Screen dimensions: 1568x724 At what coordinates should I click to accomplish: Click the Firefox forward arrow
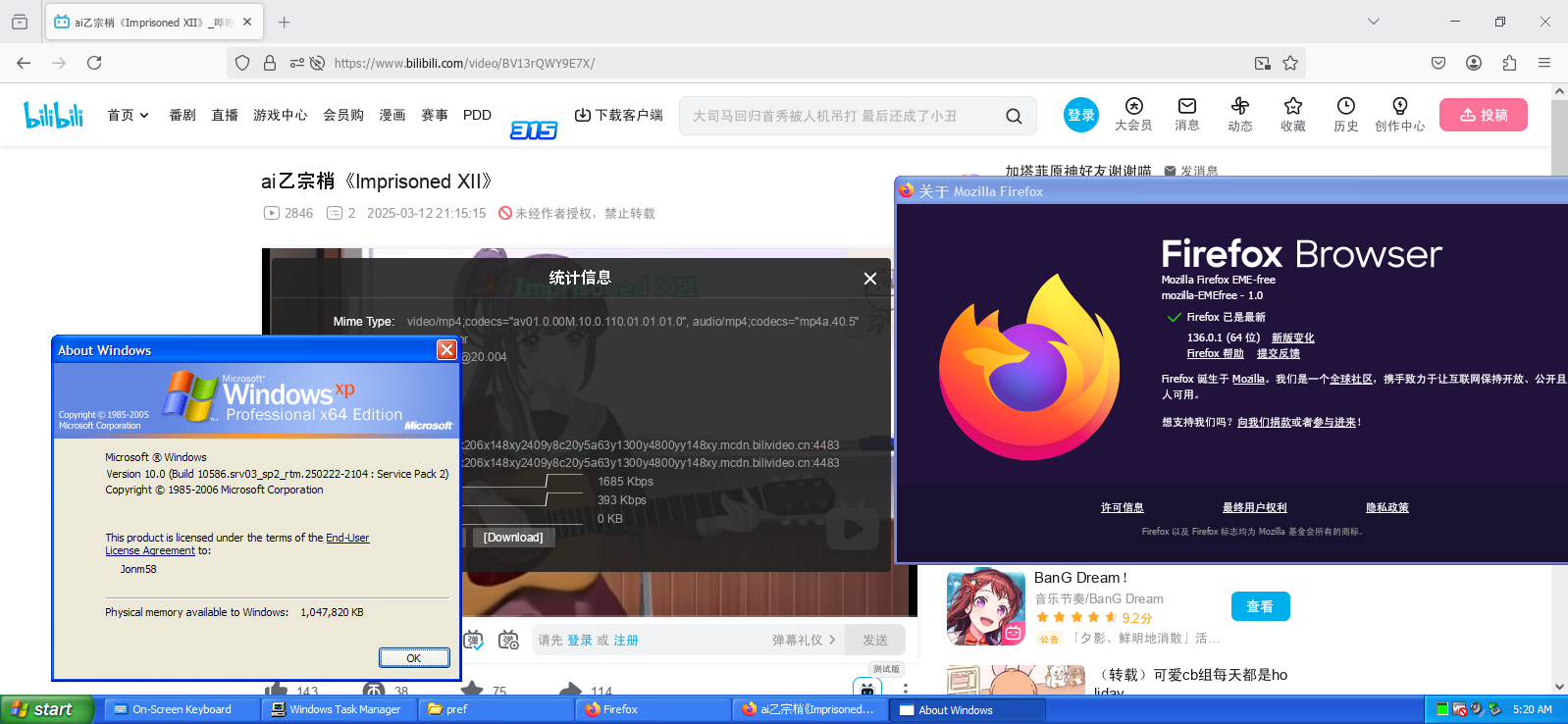[x=59, y=63]
